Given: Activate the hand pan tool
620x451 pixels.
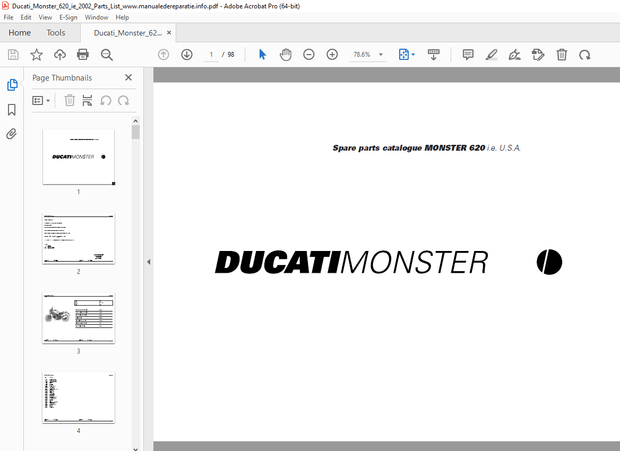Looking at the screenshot, I should tap(285, 55).
